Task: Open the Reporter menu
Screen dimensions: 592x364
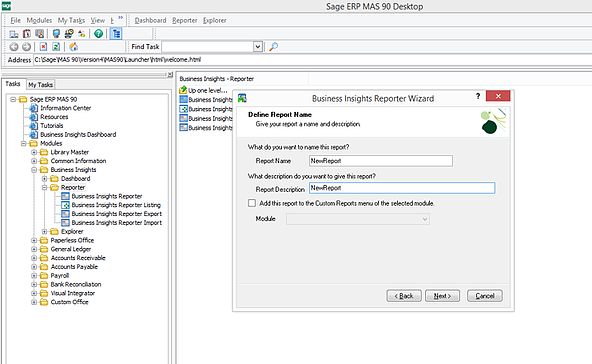Action: [x=185, y=20]
